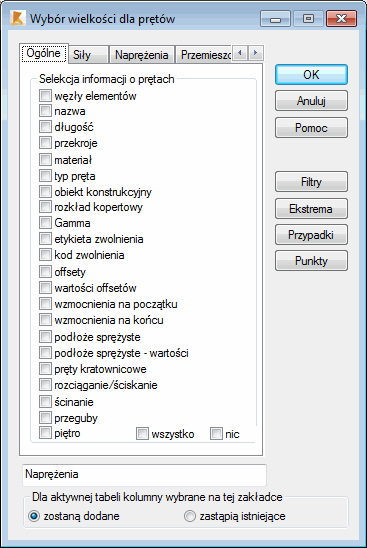Switch to the Siły tab
The image size is (367, 548).
click(x=89, y=55)
